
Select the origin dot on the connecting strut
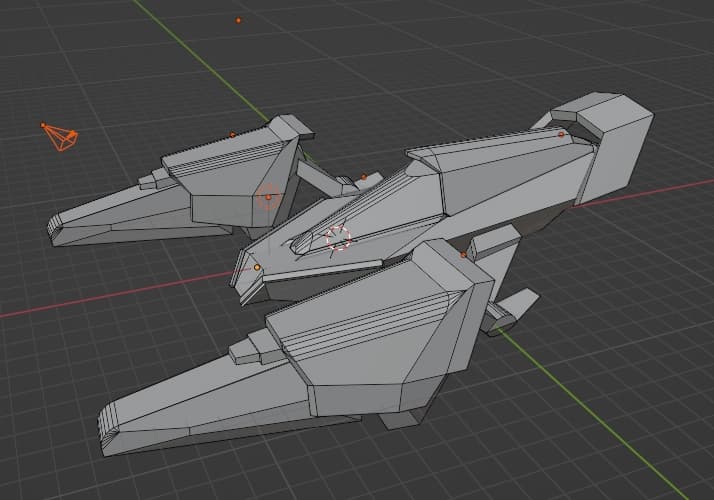(364, 177)
